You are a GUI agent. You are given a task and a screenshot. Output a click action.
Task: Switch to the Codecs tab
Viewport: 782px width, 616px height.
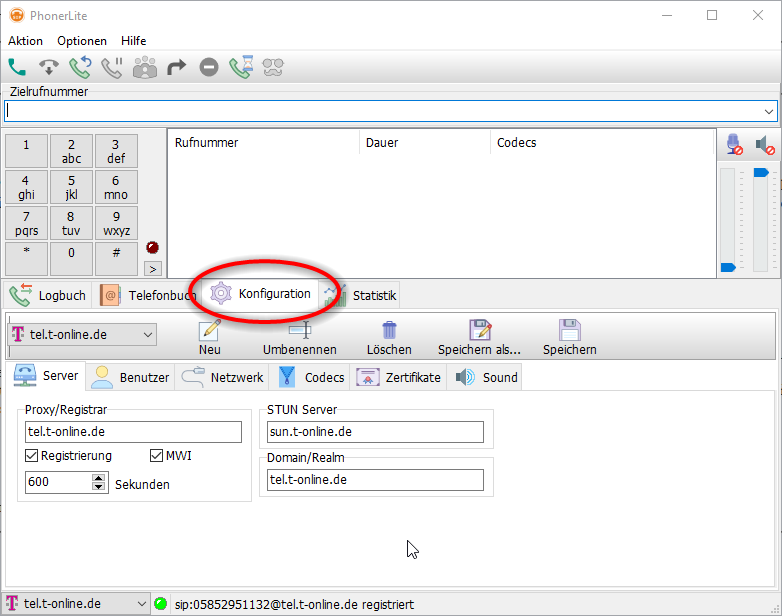[313, 377]
